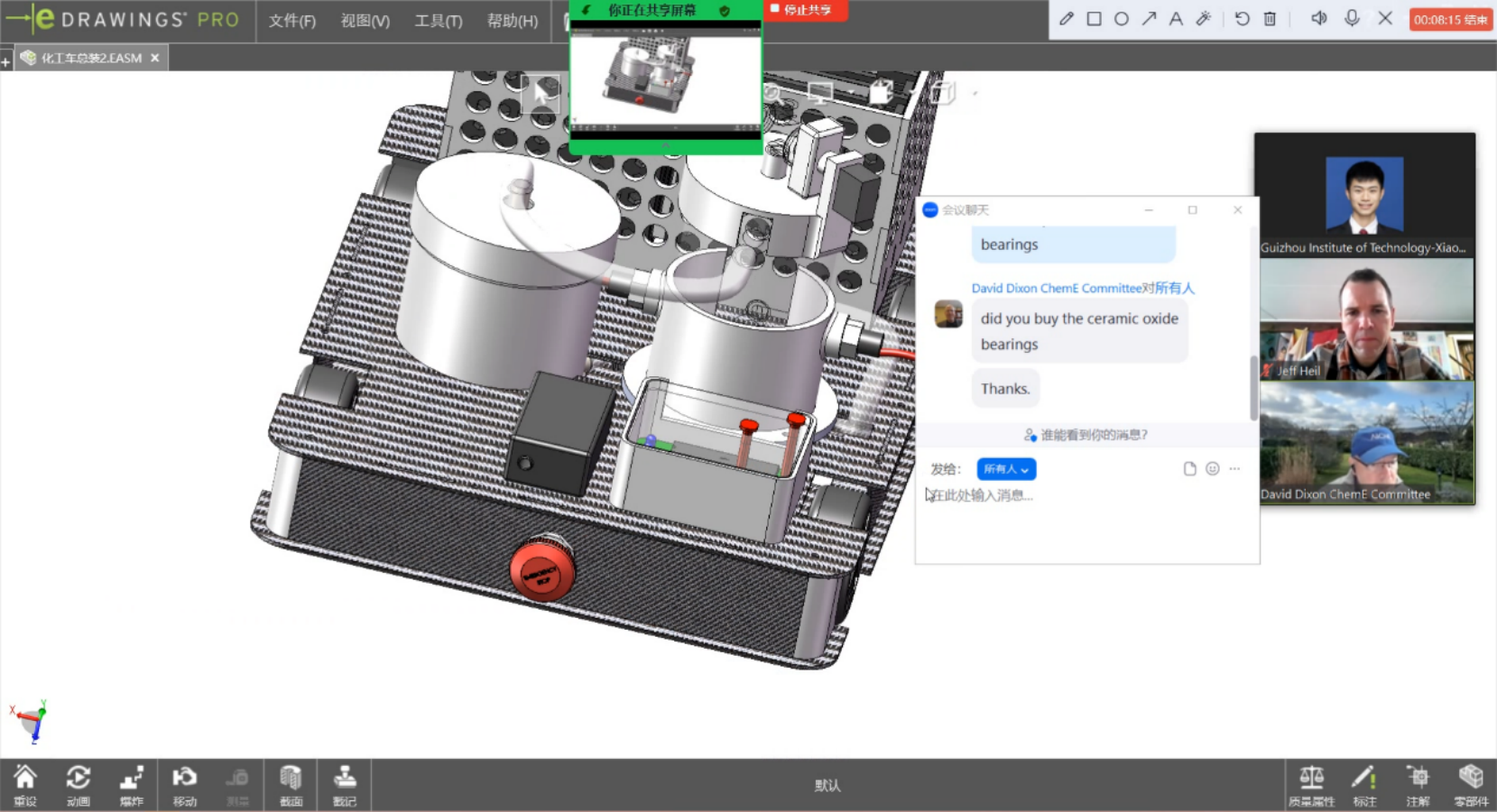Open the 工具(T) menu
This screenshot has width=1497, height=812.
click(x=438, y=21)
